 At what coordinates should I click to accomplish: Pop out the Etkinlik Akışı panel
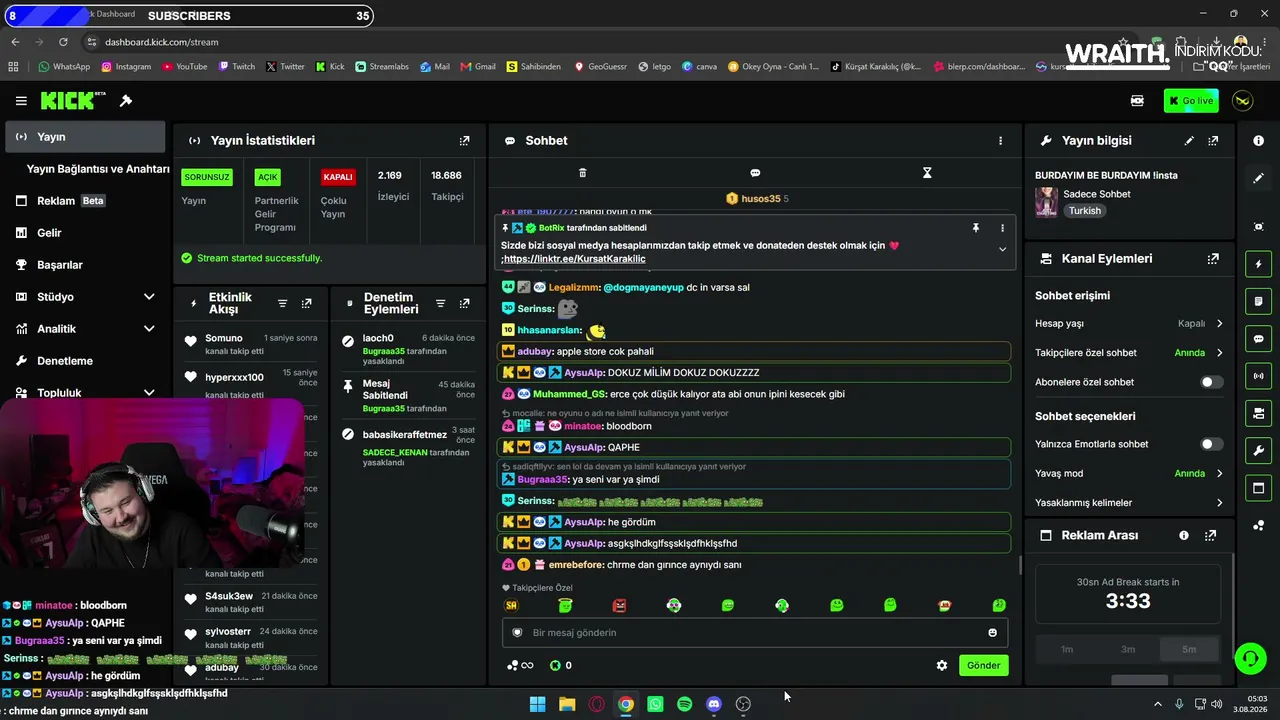306,304
